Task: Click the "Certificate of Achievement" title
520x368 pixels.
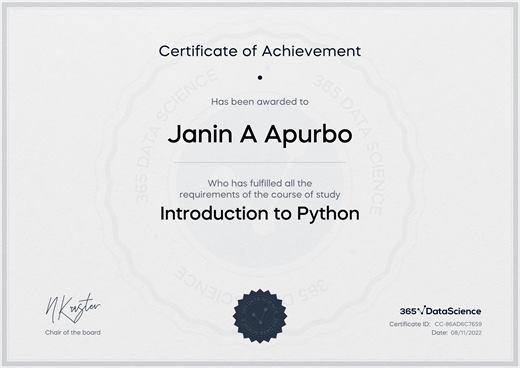Action: point(260,51)
